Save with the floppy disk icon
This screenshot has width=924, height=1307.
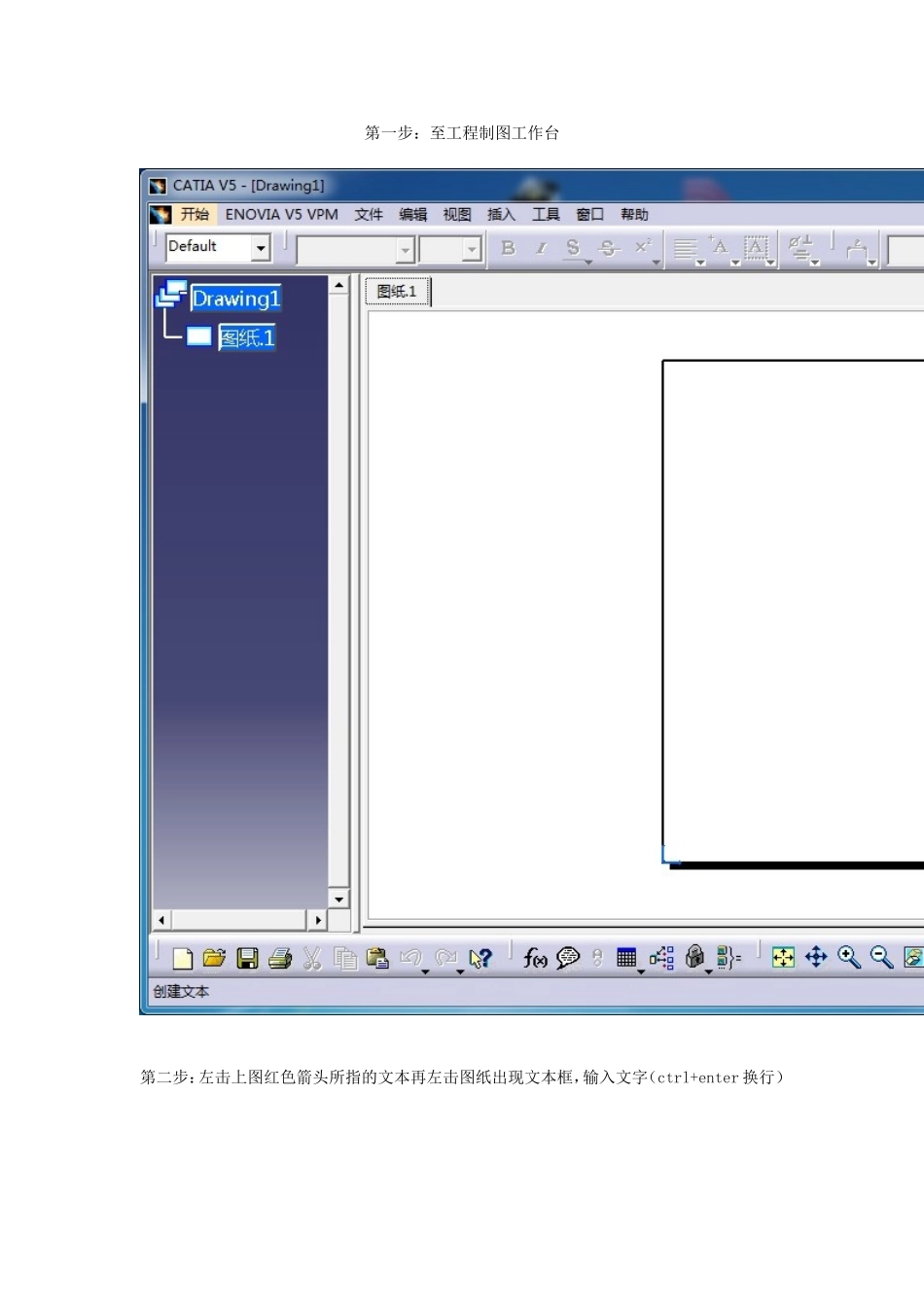click(247, 958)
